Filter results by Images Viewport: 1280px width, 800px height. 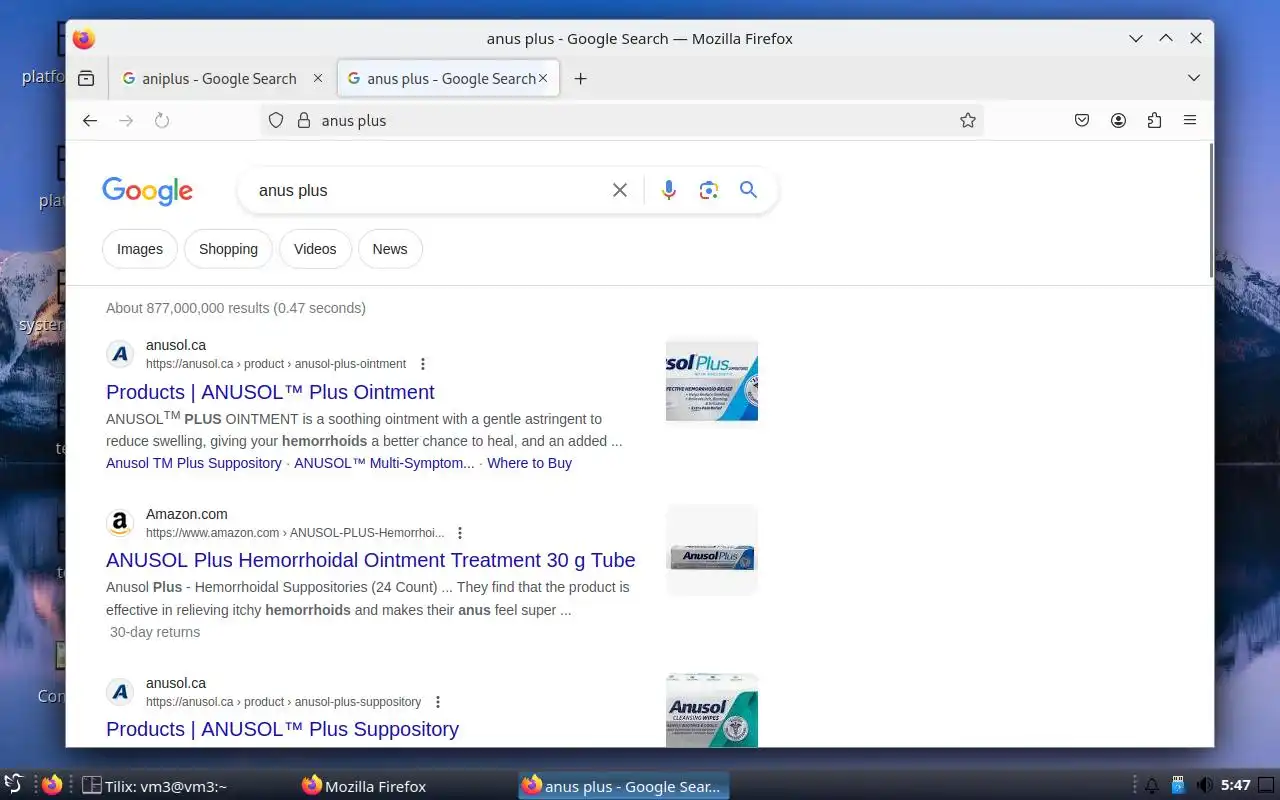[x=140, y=249]
